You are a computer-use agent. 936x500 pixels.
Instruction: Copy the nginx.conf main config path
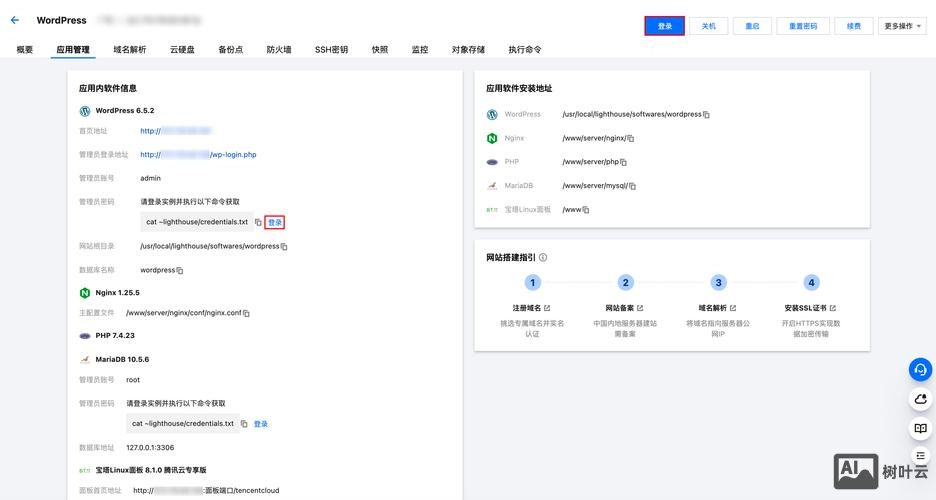247,313
